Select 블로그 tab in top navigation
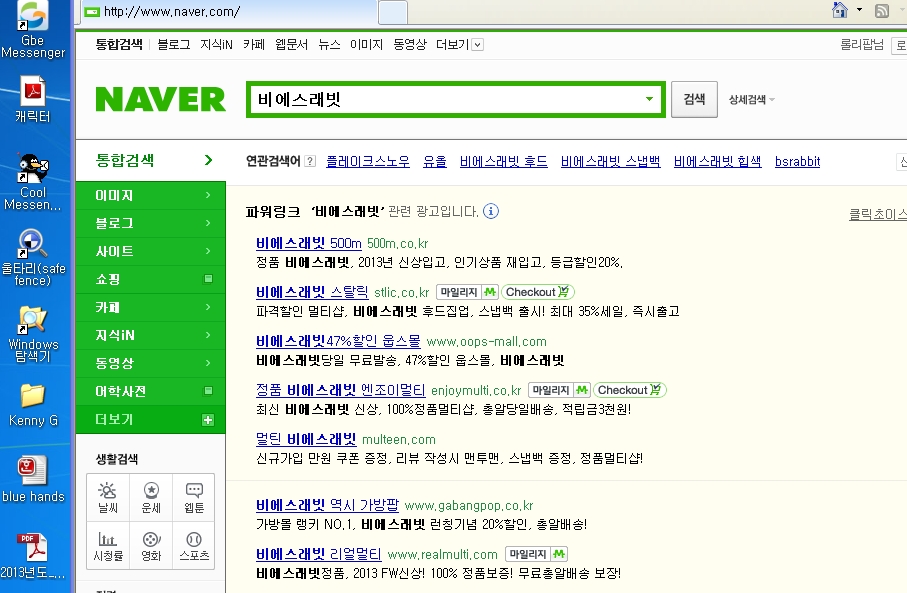Viewport: 907px width, 593px height. click(x=174, y=45)
